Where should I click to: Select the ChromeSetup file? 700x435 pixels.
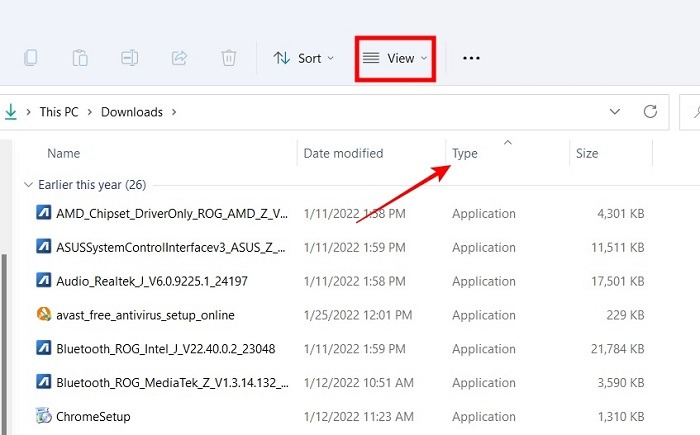coord(93,417)
